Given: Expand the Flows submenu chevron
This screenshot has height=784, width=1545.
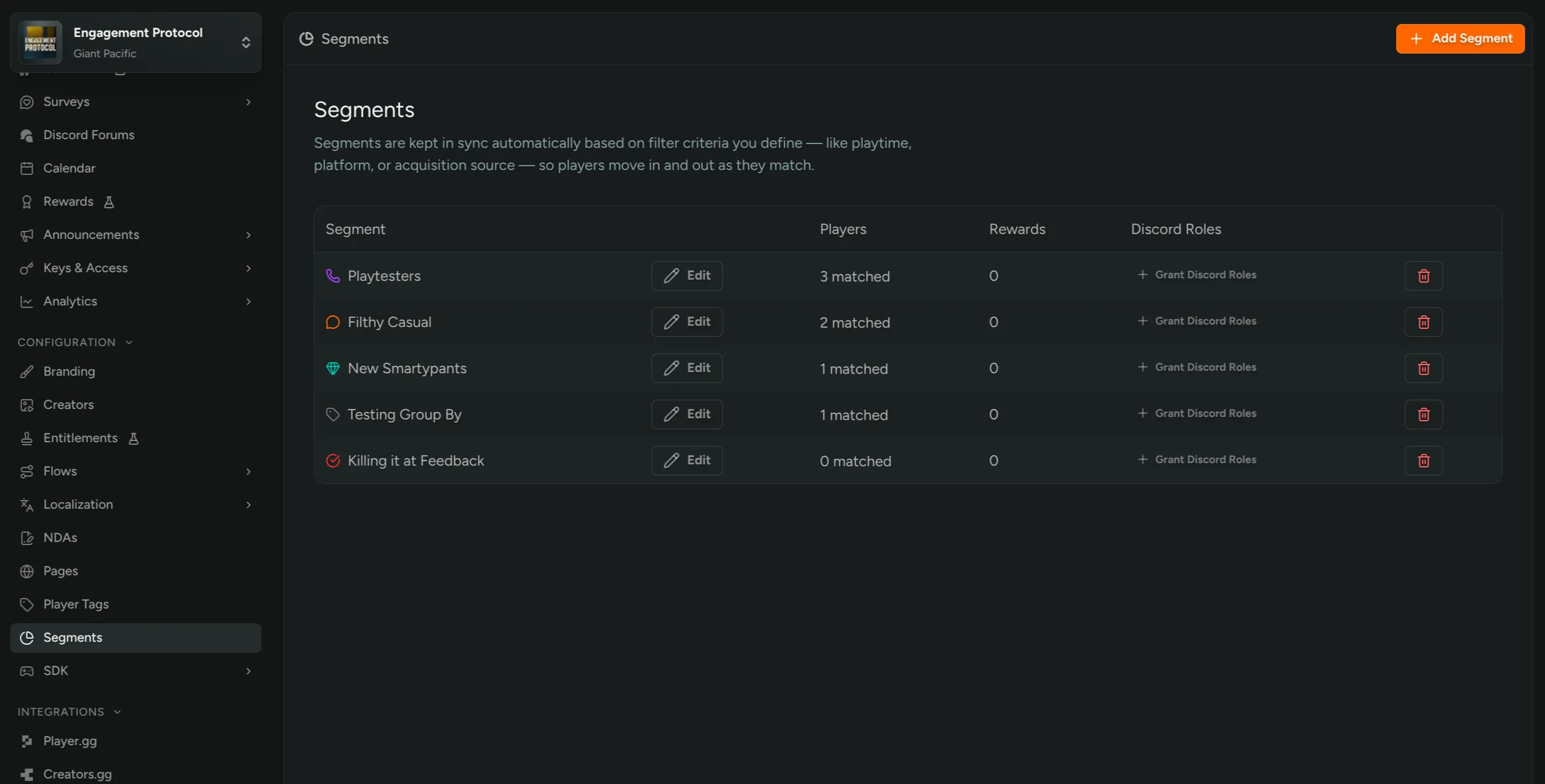Looking at the screenshot, I should 248,472.
